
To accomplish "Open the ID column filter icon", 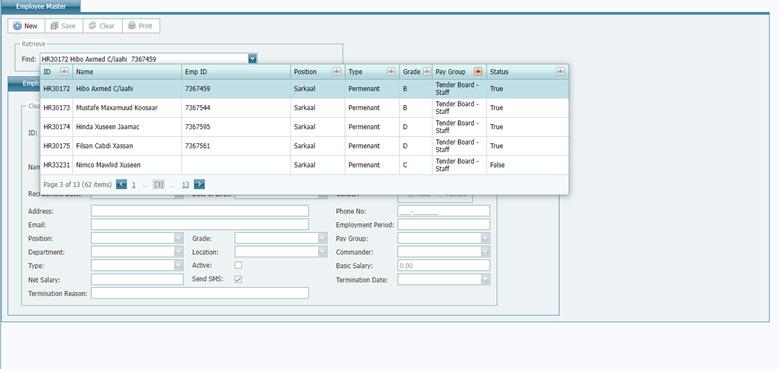I will [64, 72].
